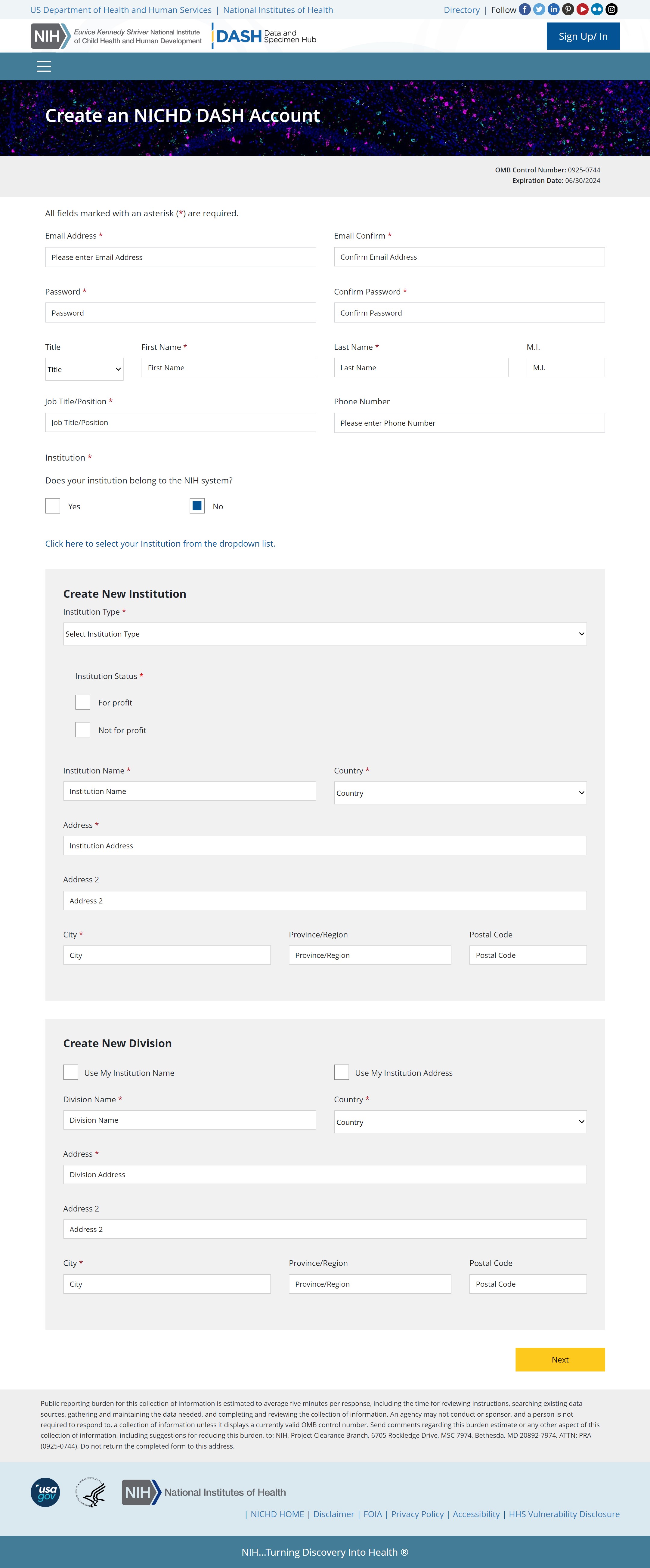Open the LinkedIn follow icon
The height and width of the screenshot is (1568, 650).
click(x=553, y=10)
